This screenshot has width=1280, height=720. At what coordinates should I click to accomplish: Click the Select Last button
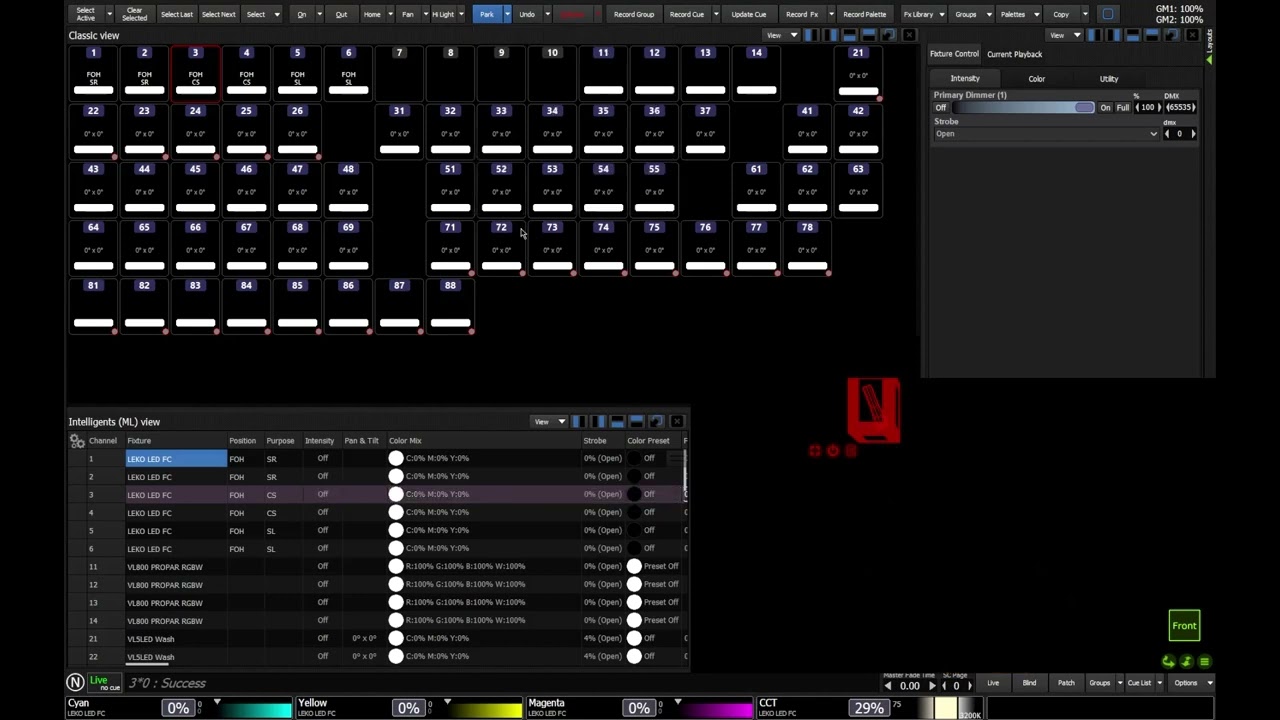pos(176,14)
